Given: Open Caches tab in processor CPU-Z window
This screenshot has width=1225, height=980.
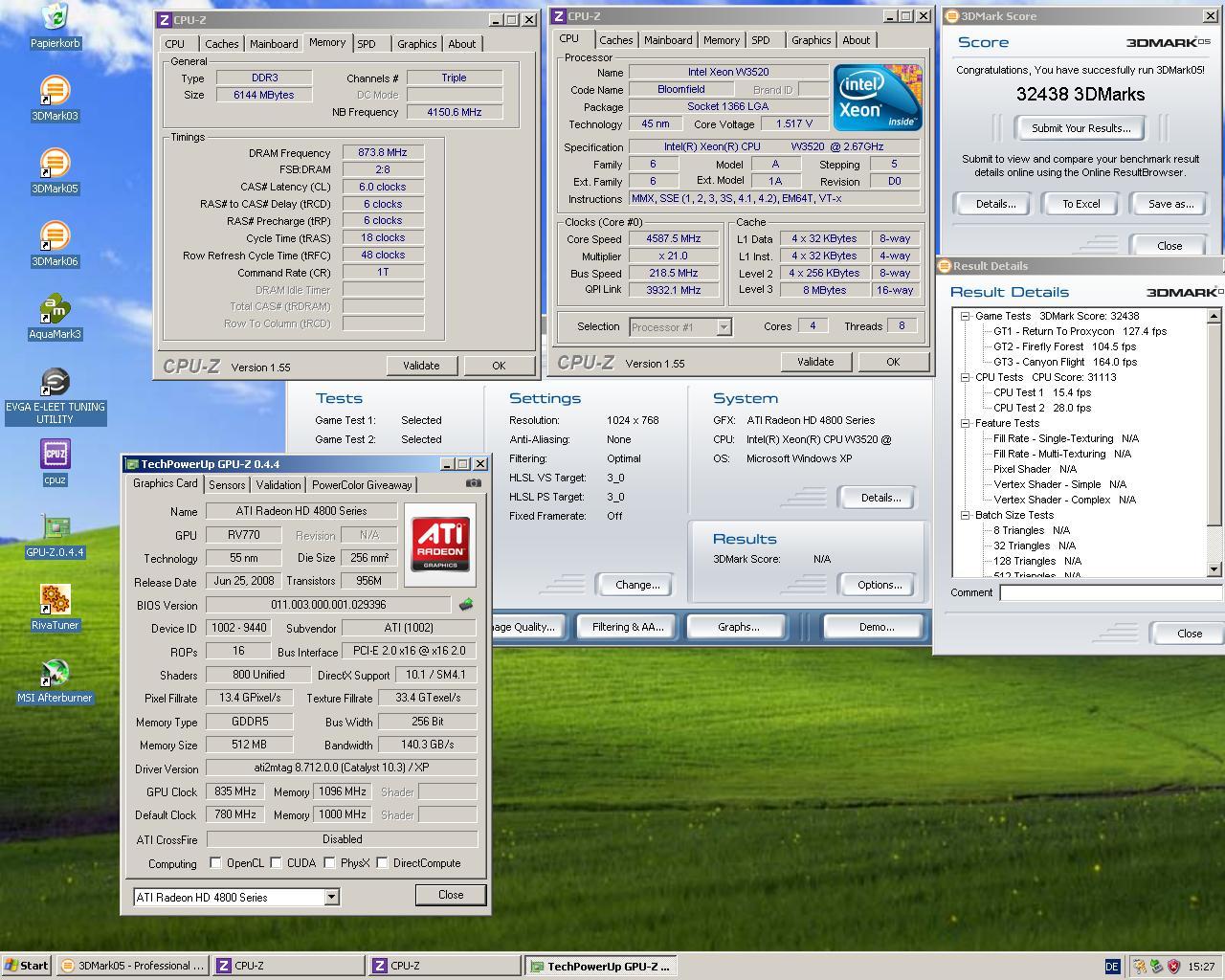Looking at the screenshot, I should (616, 40).
